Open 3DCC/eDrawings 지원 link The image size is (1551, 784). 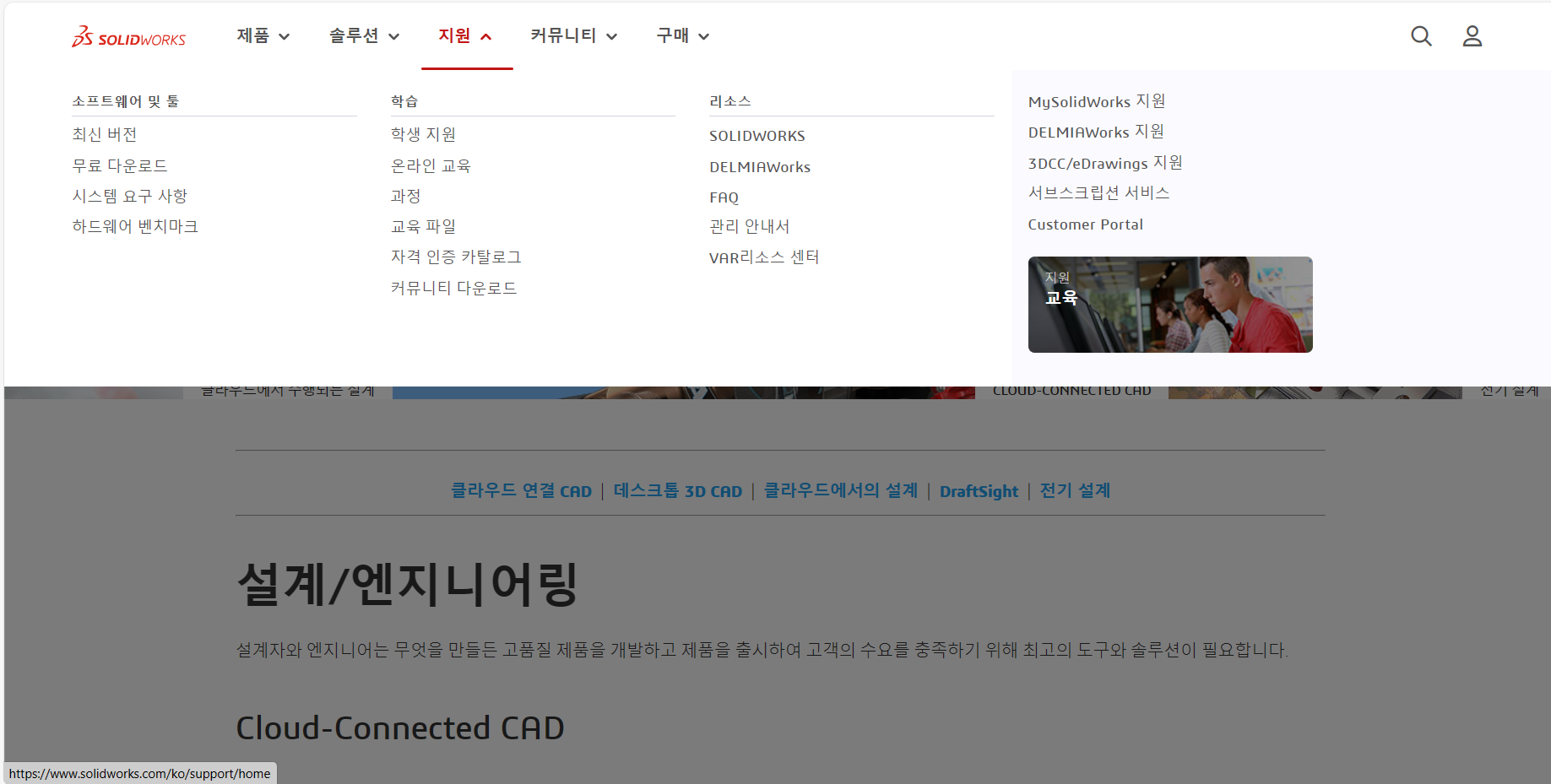[x=1105, y=163]
